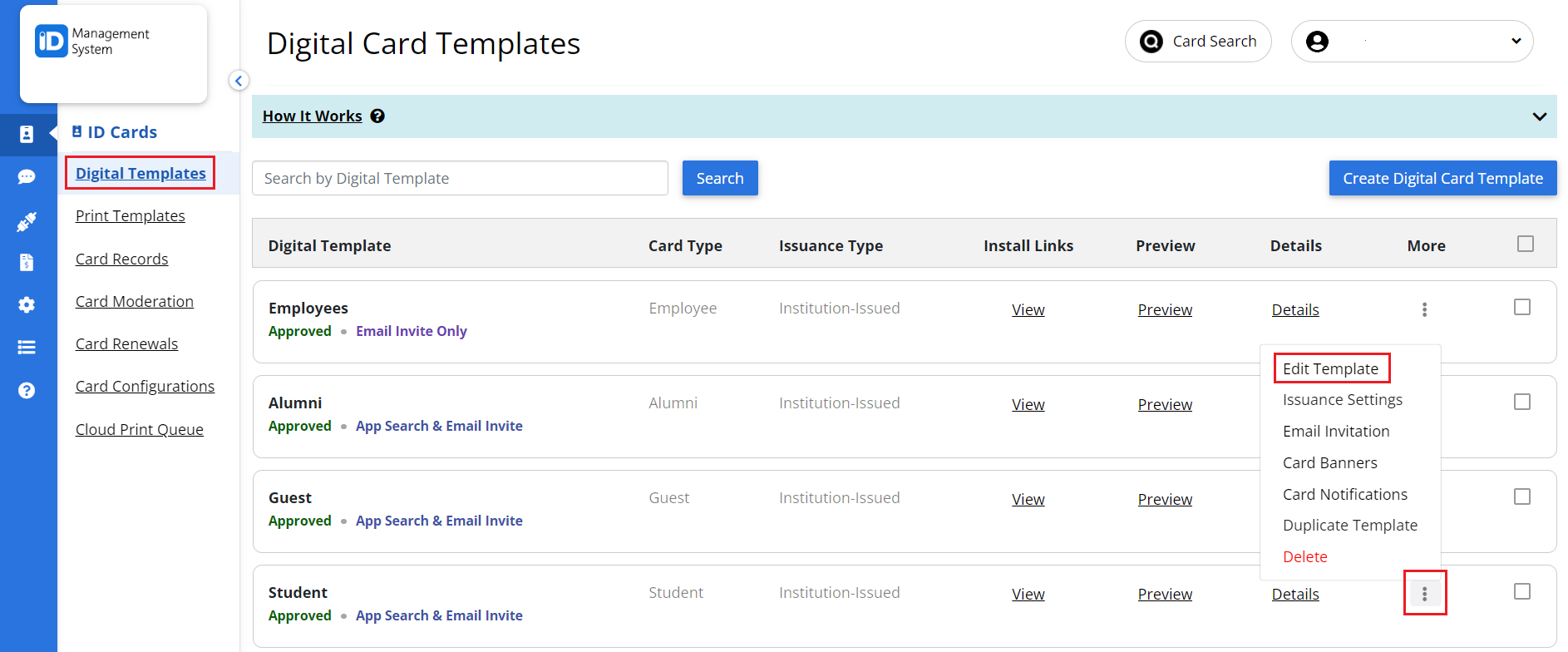Click the Student template name
The image size is (1568, 652).
298,593
